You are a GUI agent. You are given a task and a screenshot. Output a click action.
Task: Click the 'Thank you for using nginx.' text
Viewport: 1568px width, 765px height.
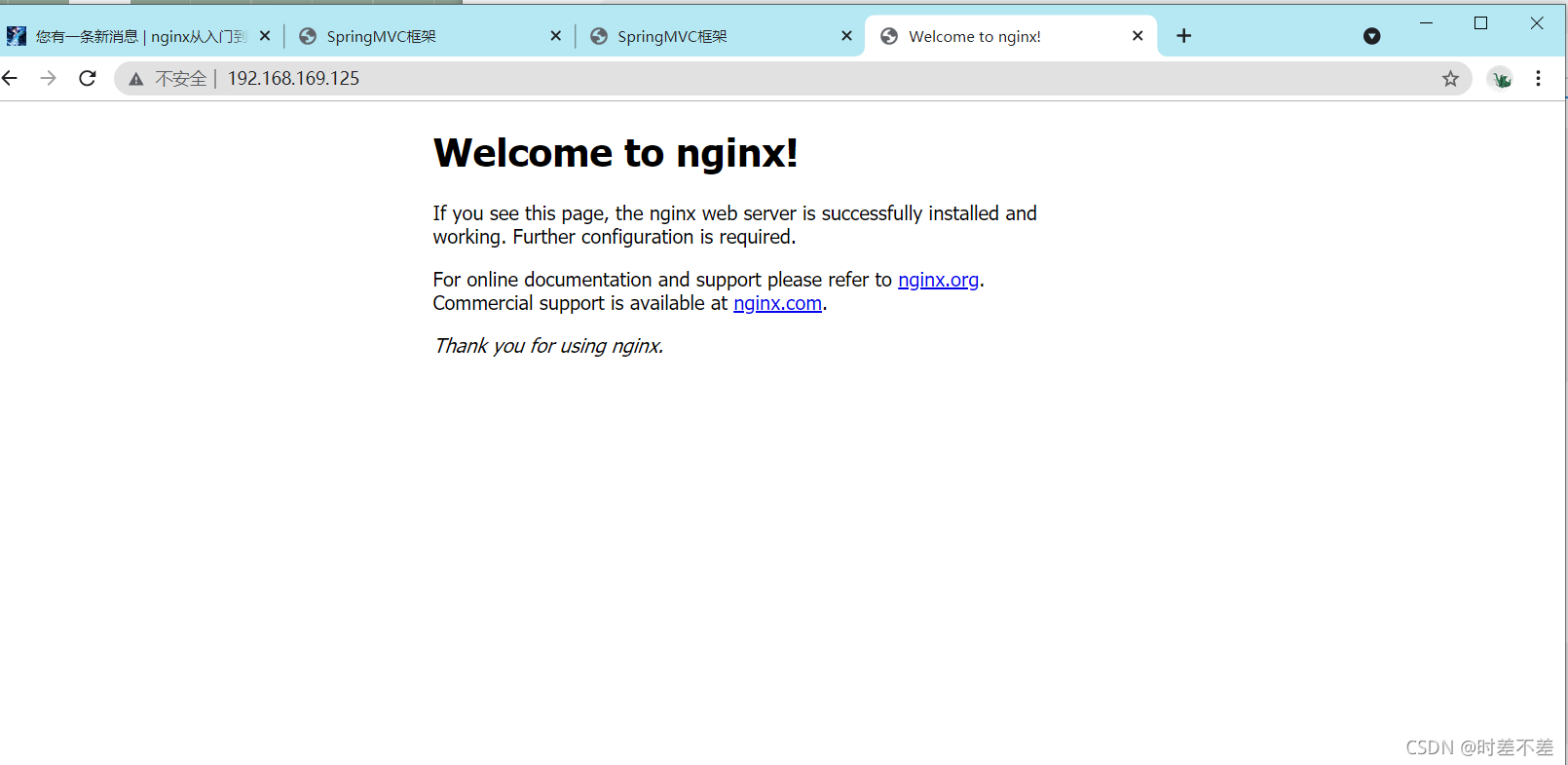548,346
